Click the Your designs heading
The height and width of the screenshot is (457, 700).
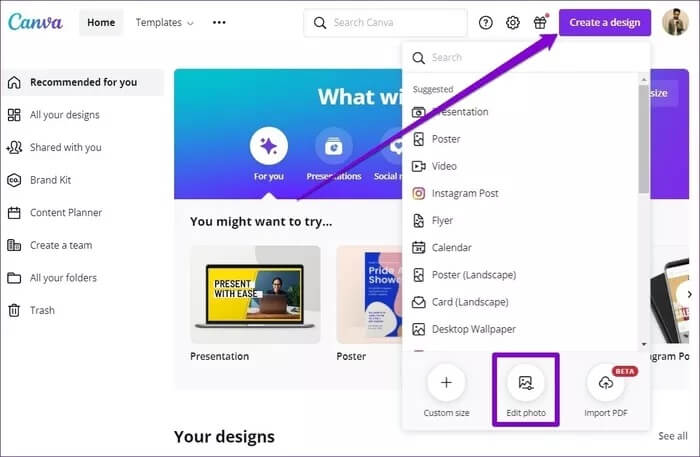(224, 436)
